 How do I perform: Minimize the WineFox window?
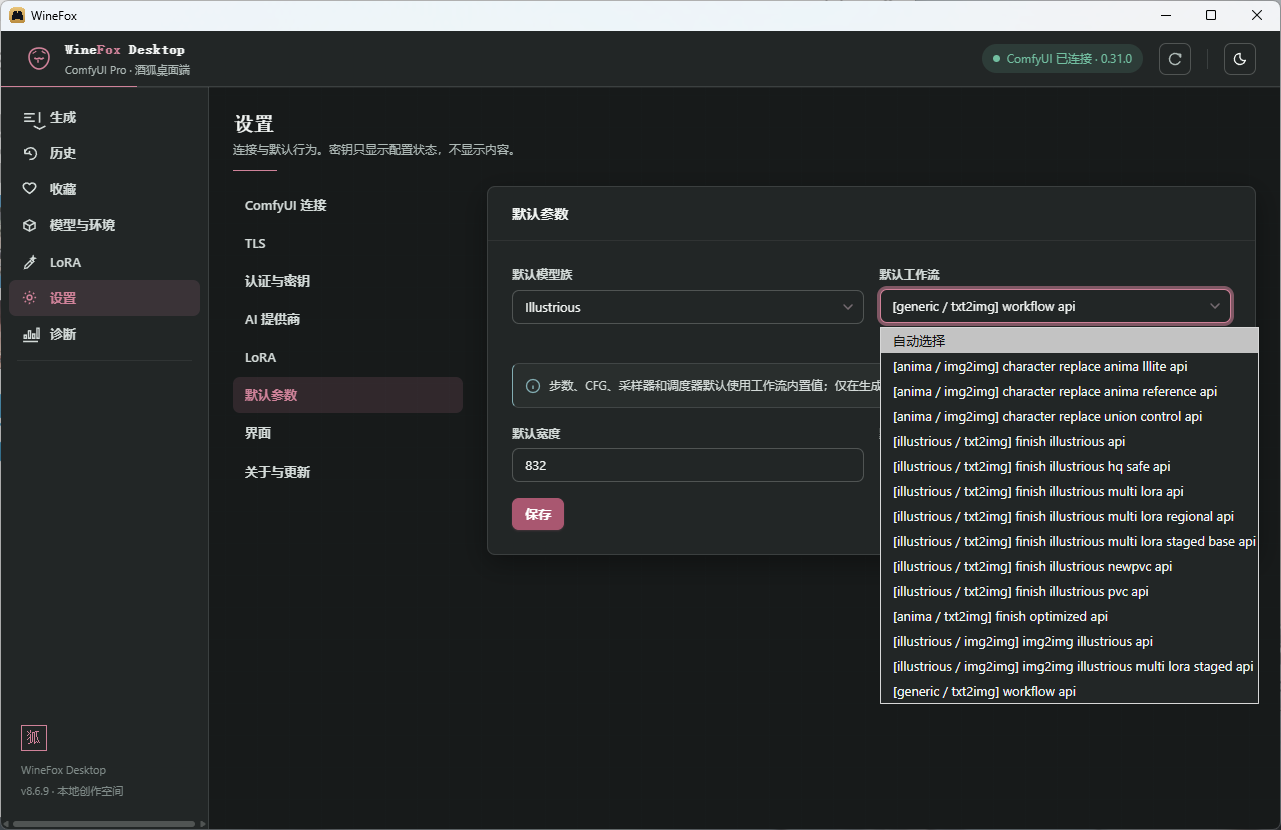click(1165, 15)
